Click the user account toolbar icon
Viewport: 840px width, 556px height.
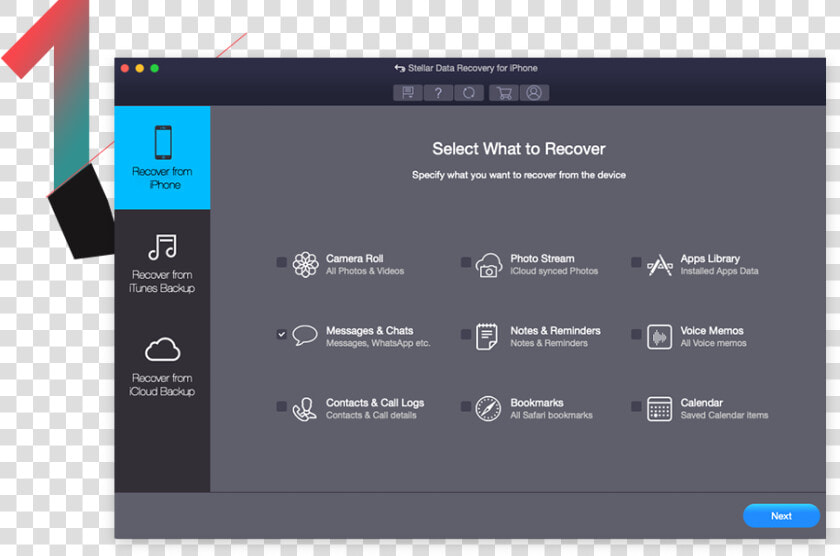534,93
